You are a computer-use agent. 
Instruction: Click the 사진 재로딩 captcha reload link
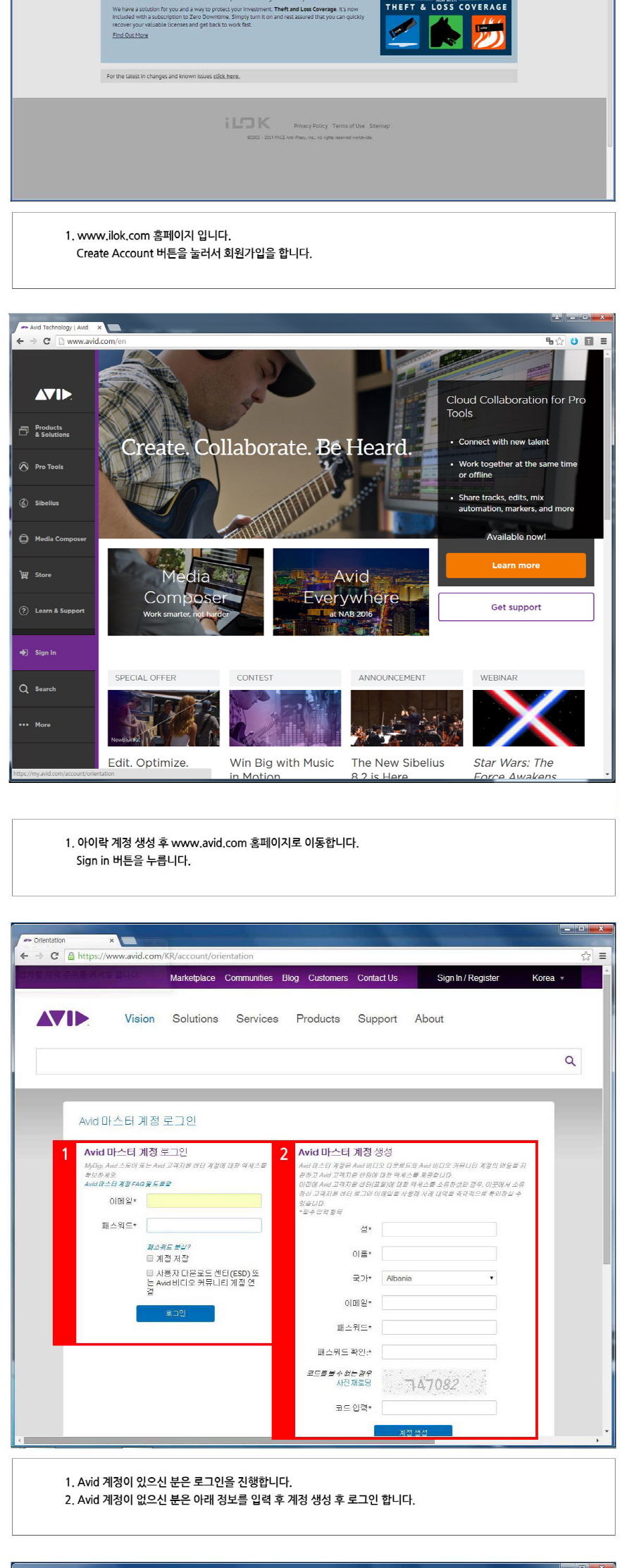tap(354, 1382)
